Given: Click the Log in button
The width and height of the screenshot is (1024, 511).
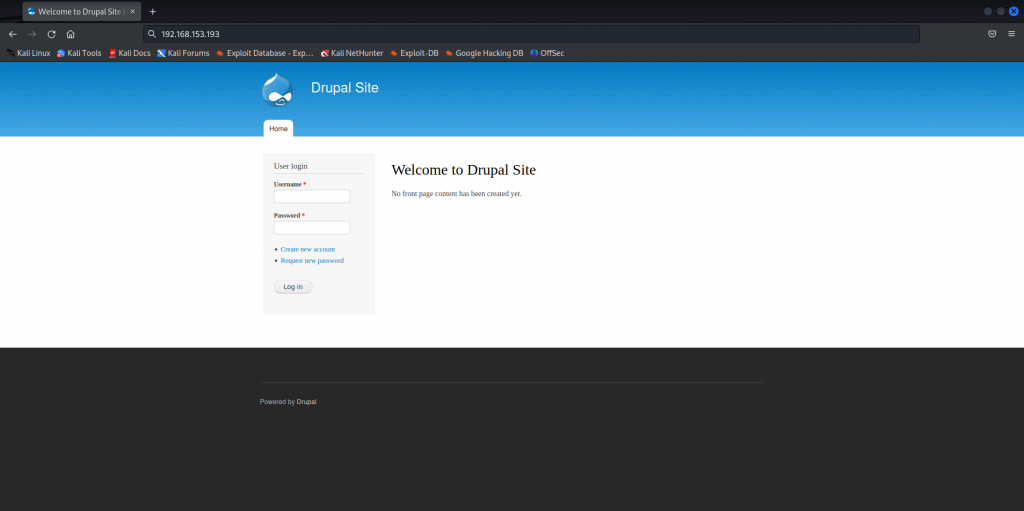Looking at the screenshot, I should pos(293,287).
